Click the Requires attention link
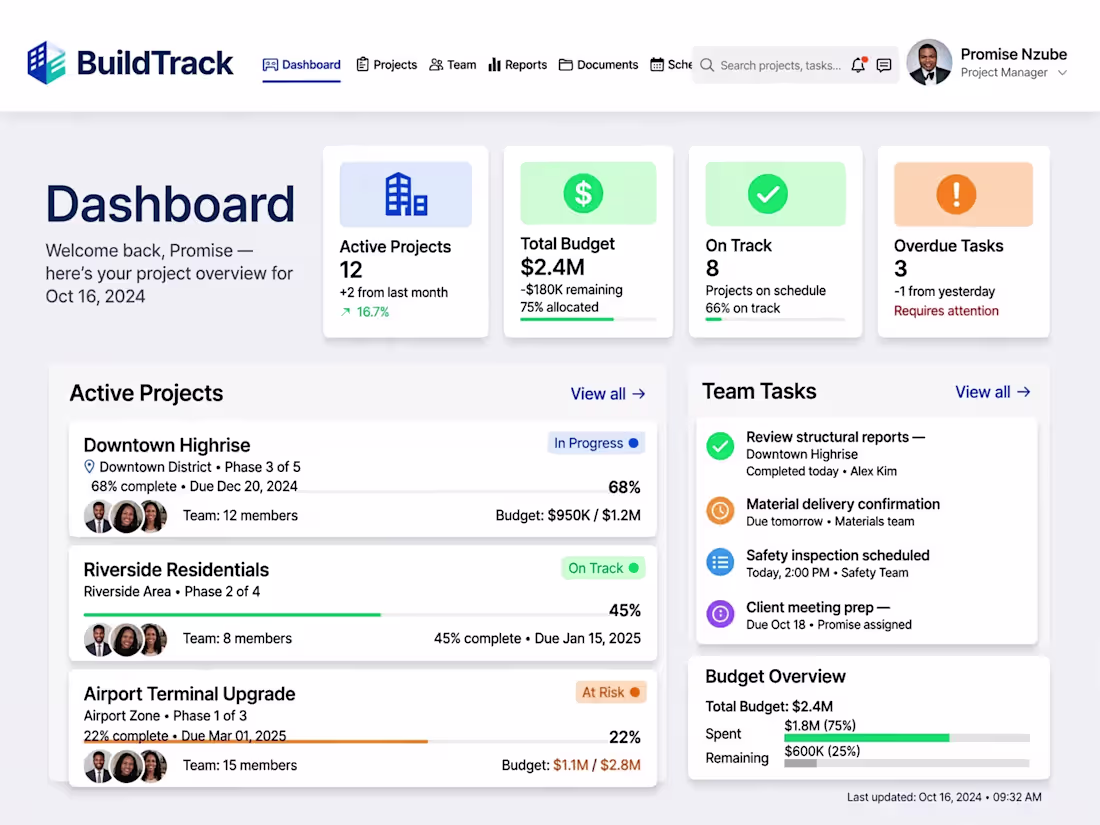 click(x=946, y=311)
